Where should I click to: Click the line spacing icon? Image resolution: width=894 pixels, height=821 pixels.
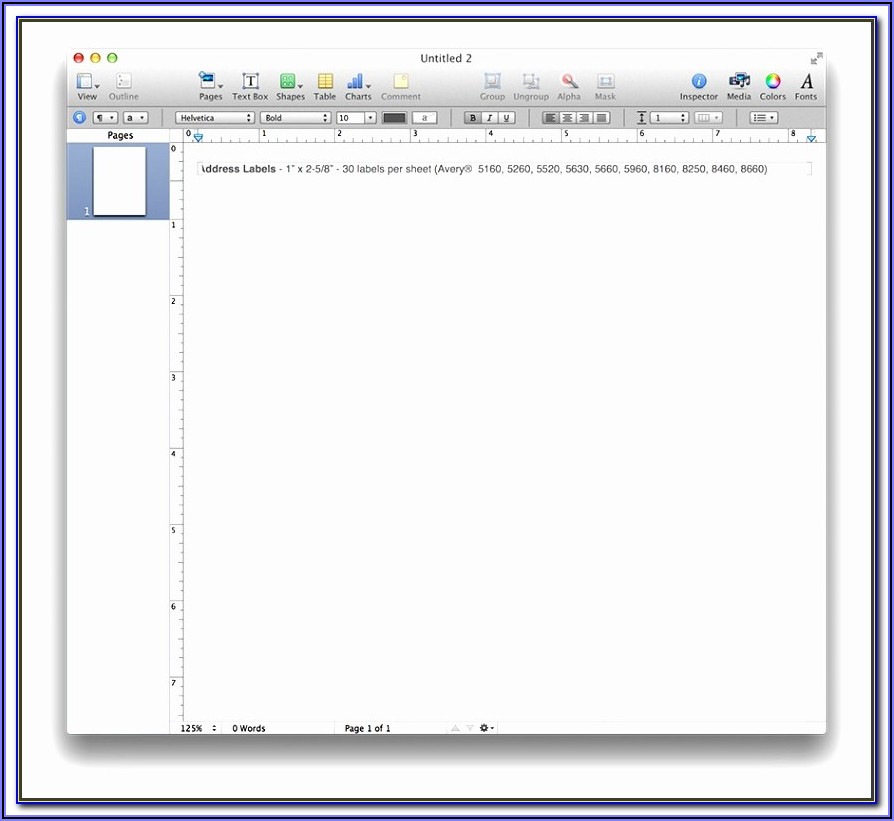(x=641, y=117)
